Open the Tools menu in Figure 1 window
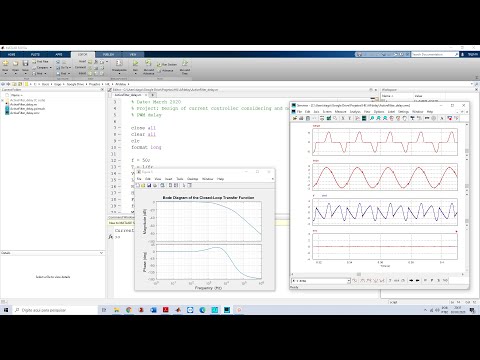 (x=180, y=179)
